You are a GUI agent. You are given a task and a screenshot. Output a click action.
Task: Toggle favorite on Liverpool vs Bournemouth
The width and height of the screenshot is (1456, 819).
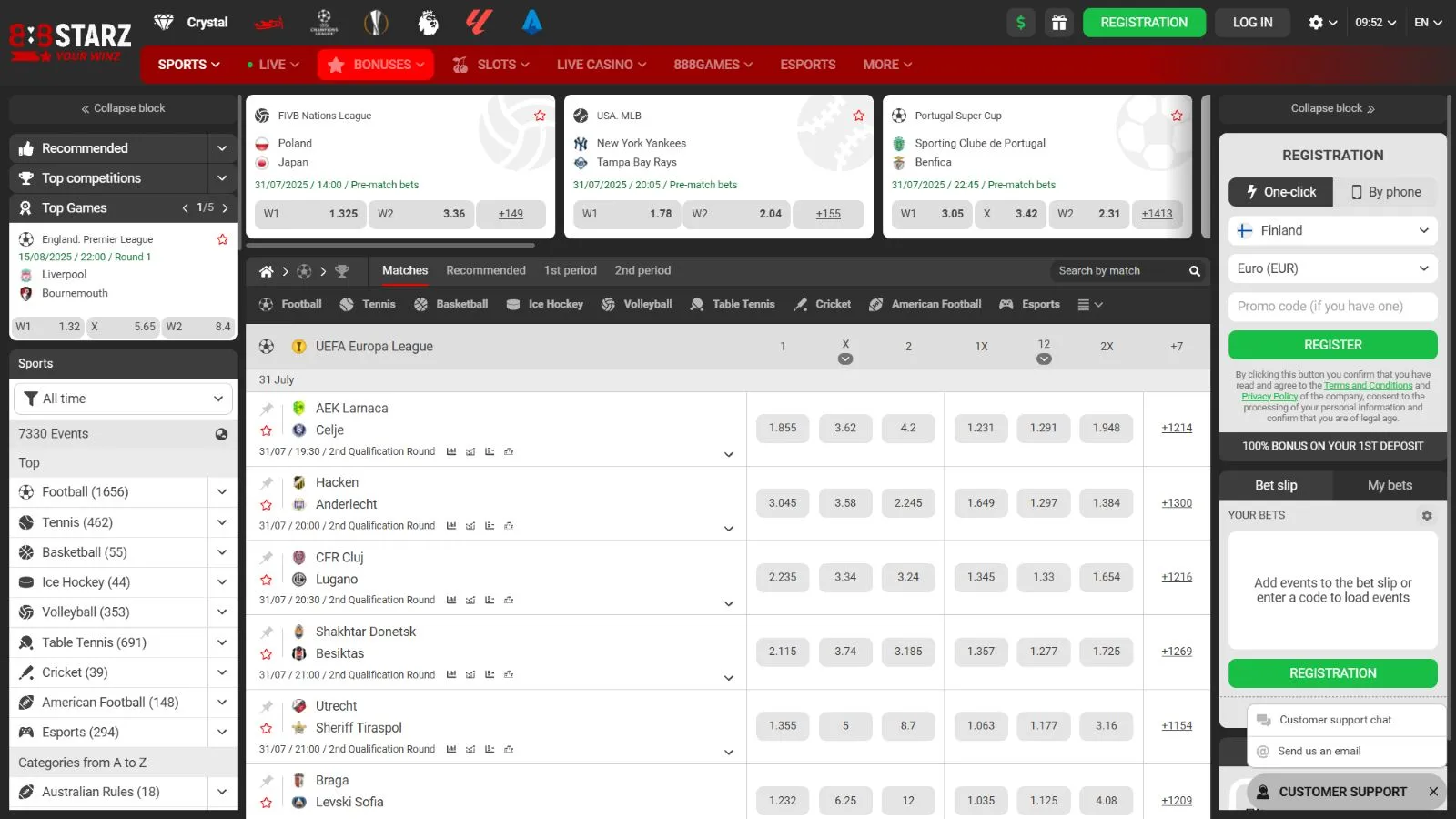click(222, 239)
